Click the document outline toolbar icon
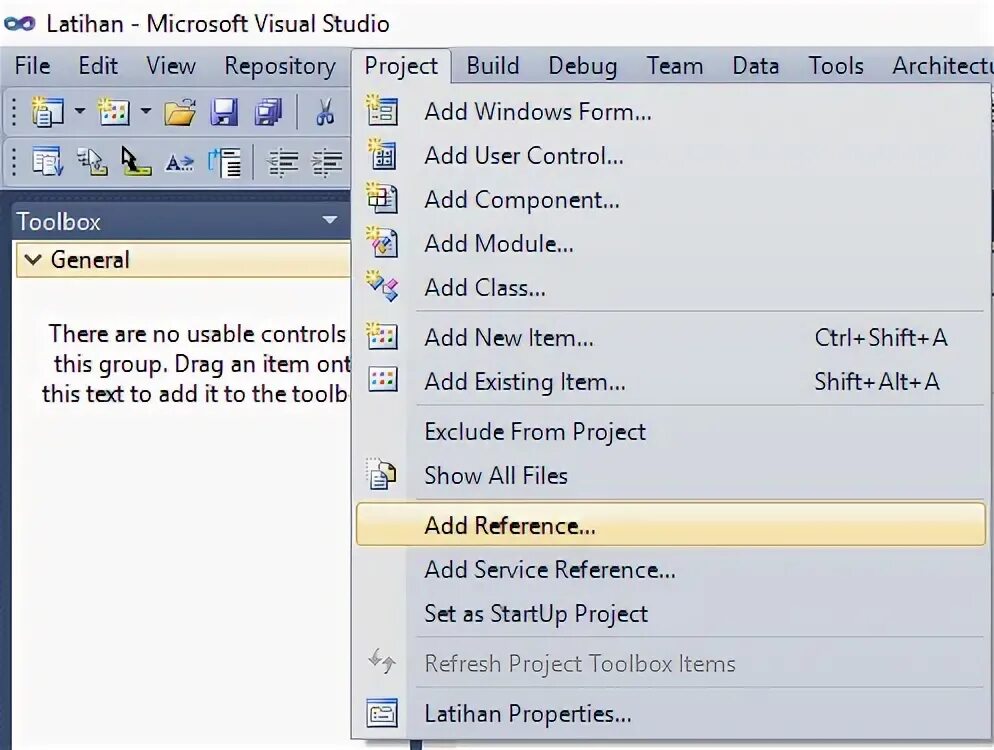The image size is (994, 750). point(224,162)
